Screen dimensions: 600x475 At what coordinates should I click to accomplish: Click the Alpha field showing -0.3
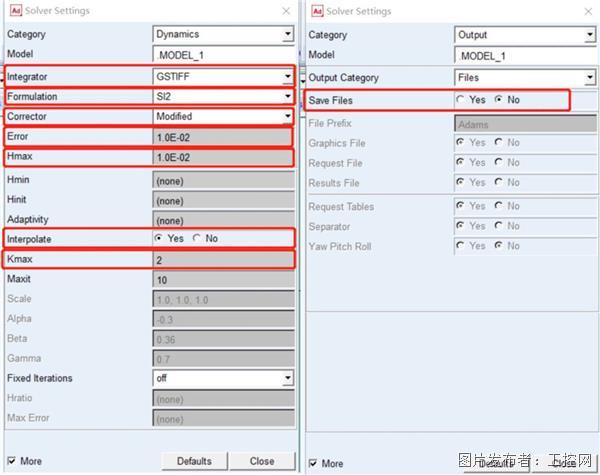pyautogui.click(x=224, y=320)
